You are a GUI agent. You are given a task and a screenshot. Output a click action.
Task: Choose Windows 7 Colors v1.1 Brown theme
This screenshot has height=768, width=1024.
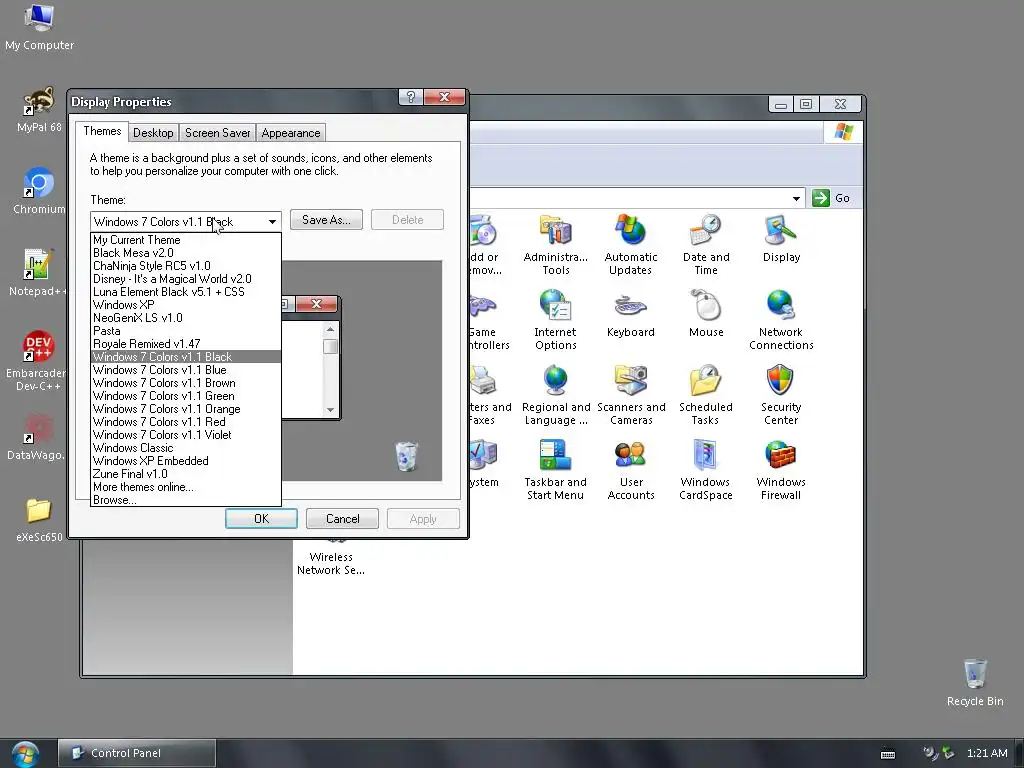pyautogui.click(x=185, y=383)
